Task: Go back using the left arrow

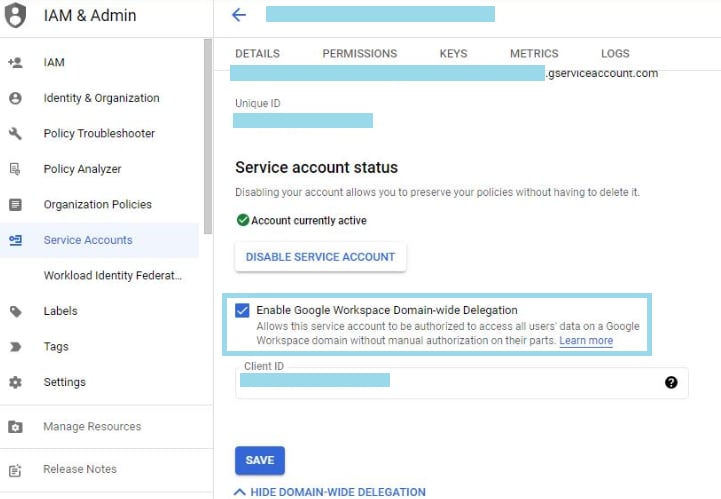Action: click(x=239, y=15)
